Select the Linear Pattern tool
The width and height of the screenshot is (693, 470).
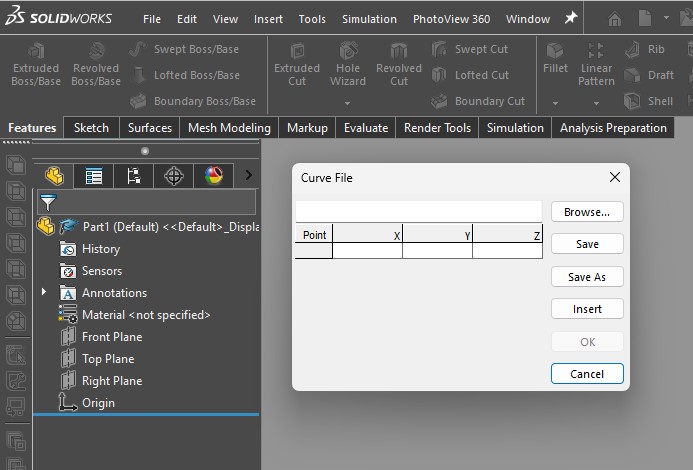pyautogui.click(x=596, y=64)
